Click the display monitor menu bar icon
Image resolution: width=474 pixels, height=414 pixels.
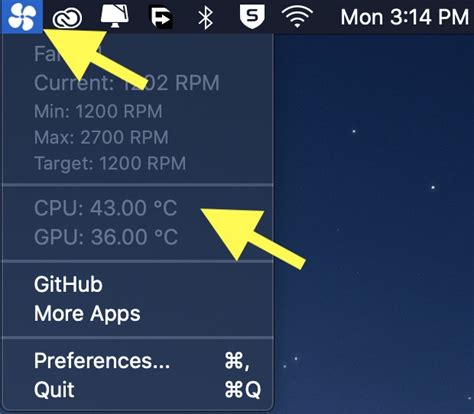click(x=115, y=17)
